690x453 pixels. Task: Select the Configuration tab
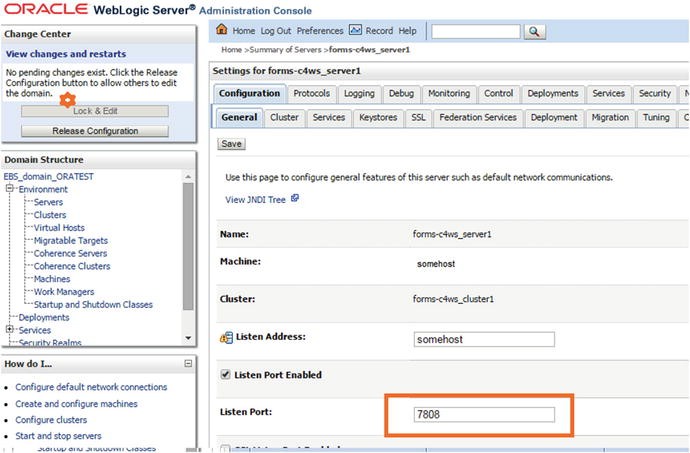click(x=250, y=93)
